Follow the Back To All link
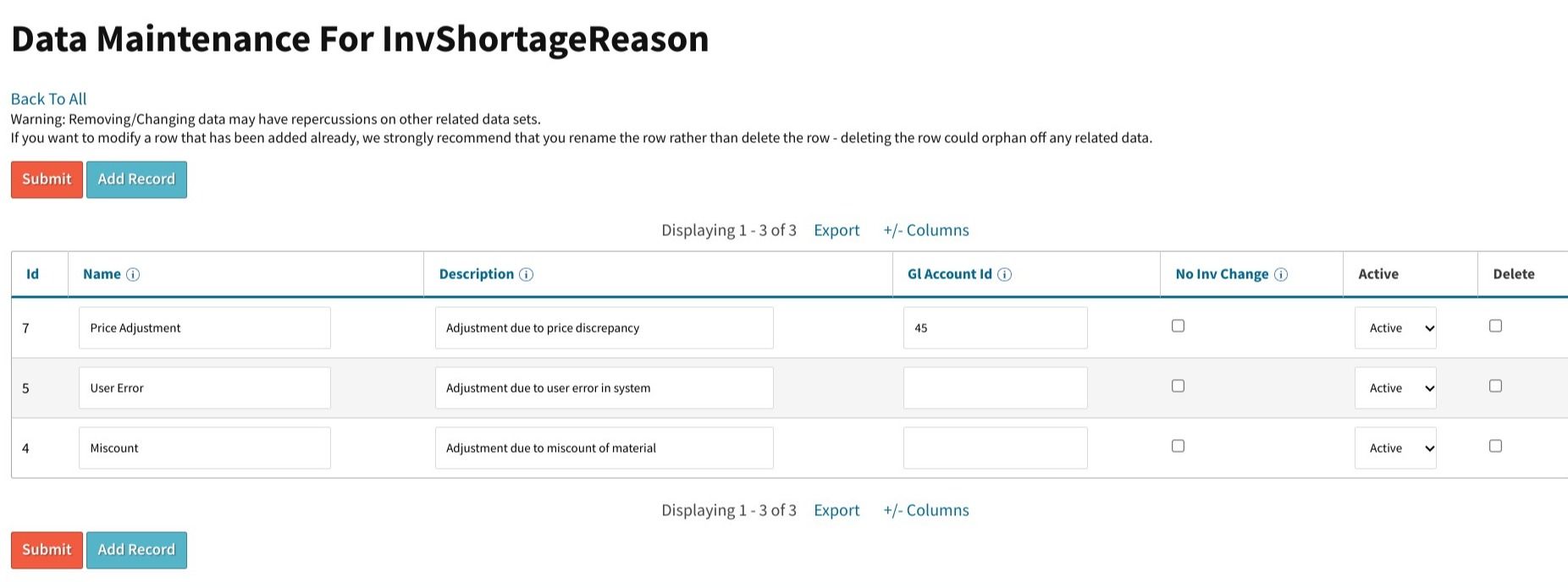The width and height of the screenshot is (1568, 588). coord(48,99)
